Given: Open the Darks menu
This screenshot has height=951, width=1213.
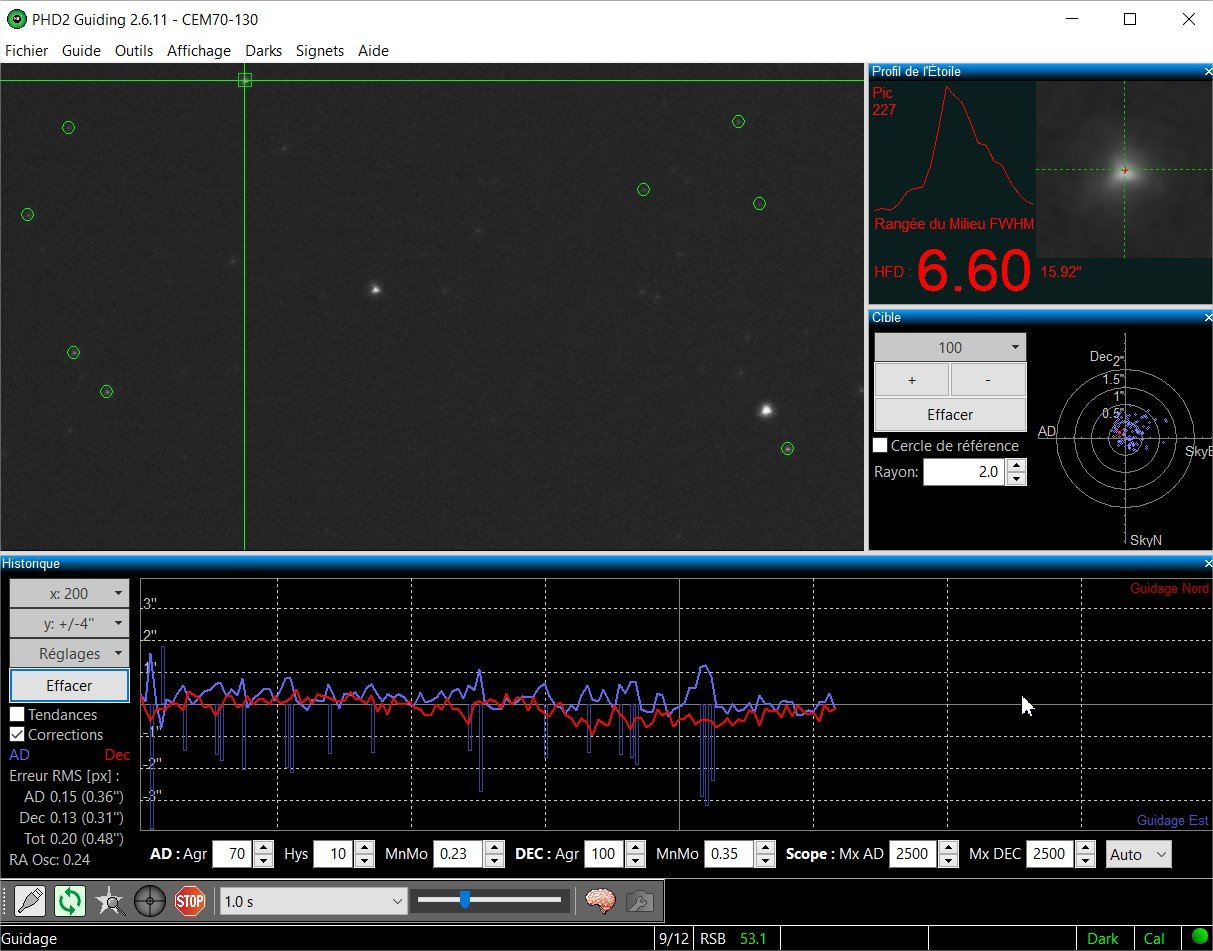Looking at the screenshot, I should 263,51.
